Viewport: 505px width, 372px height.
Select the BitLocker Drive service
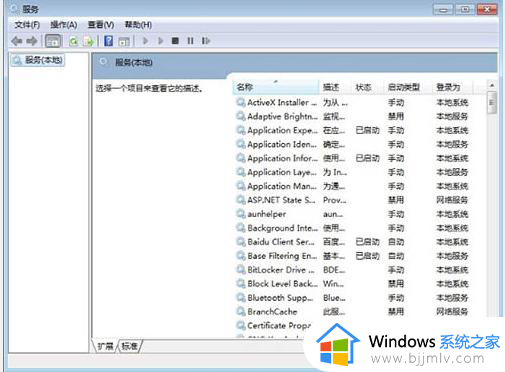pyautogui.click(x=352, y=270)
